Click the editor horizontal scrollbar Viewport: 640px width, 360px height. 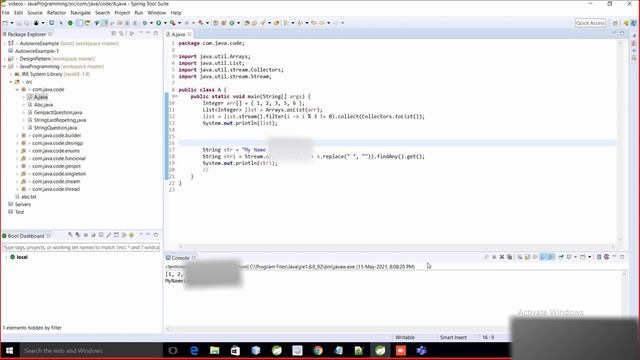click(397, 247)
